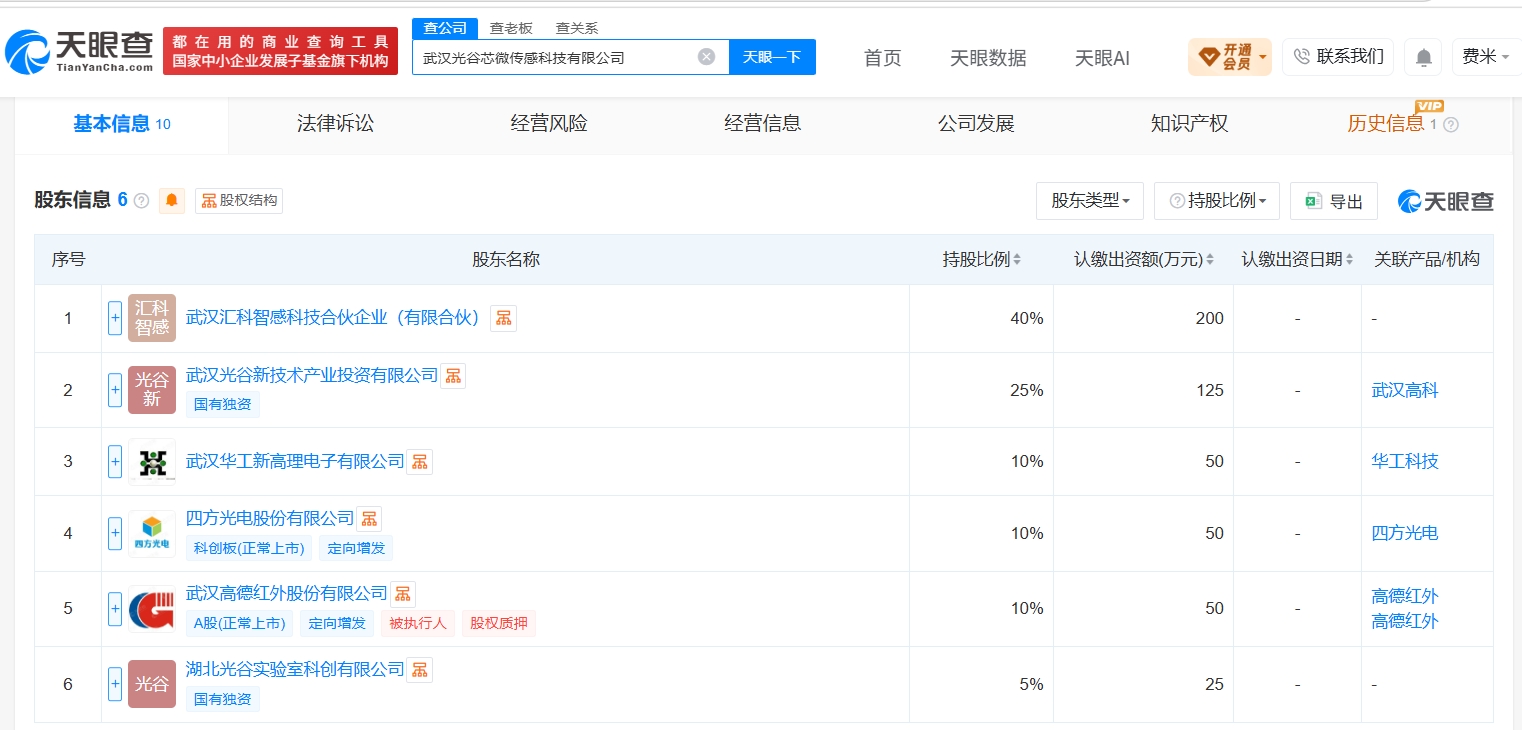Screen dimensions: 1522x730
Task: Click the orange shareholder alert bell icon
Action: (172, 201)
